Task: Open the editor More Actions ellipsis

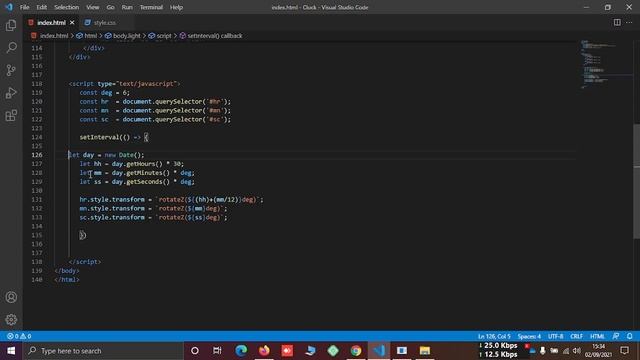Action: (x=629, y=22)
